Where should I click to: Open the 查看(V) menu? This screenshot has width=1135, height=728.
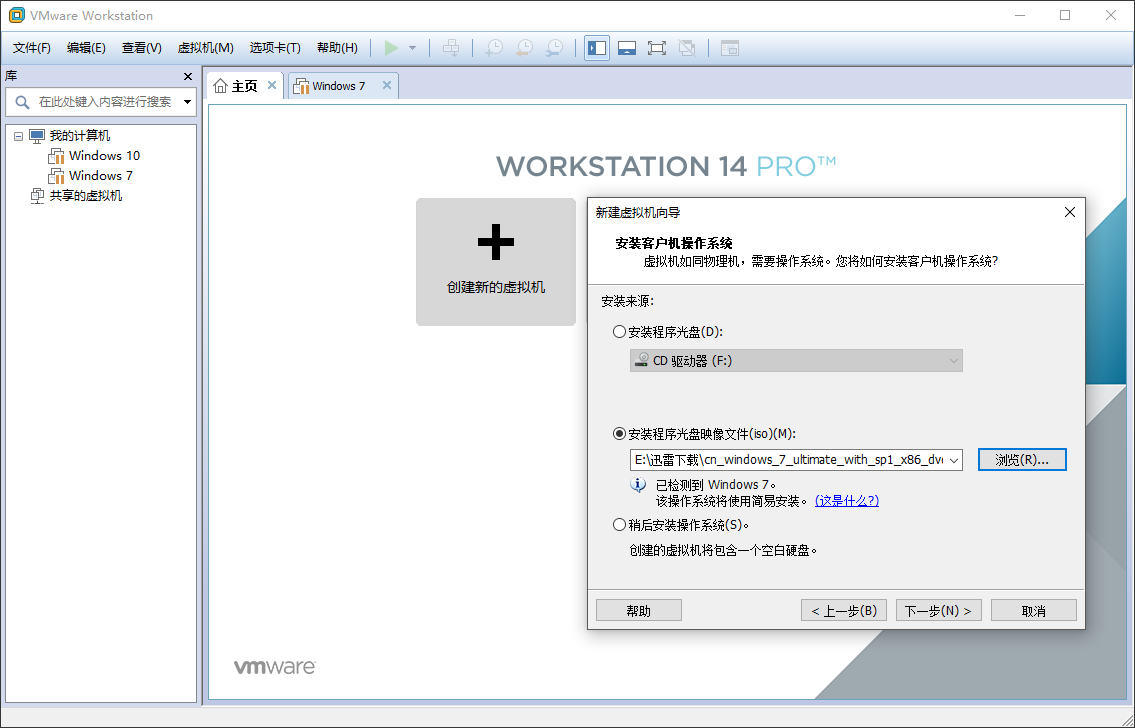tap(141, 48)
